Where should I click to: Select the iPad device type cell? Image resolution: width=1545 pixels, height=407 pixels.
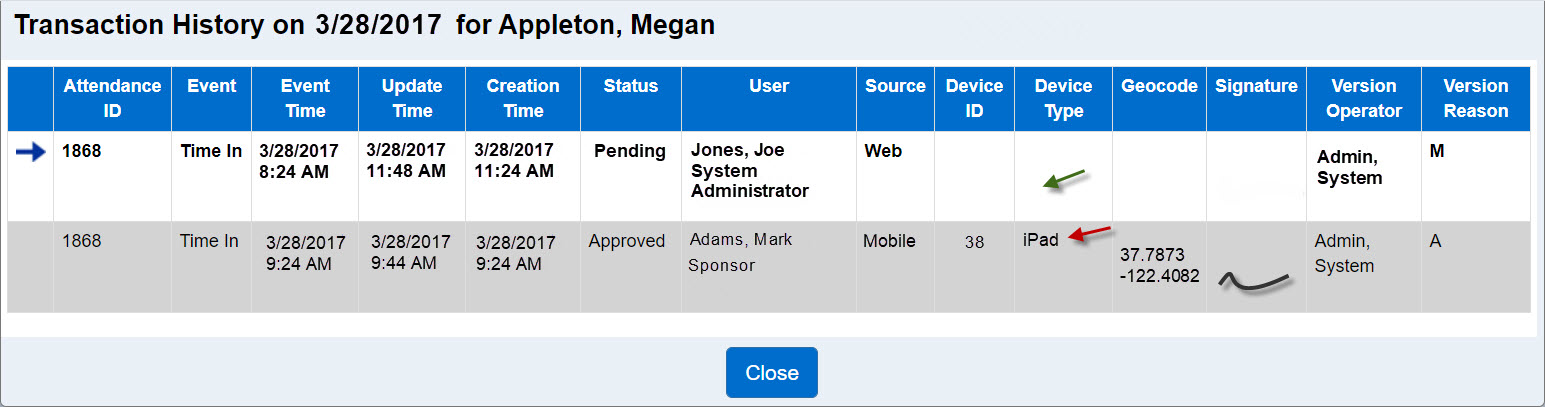(1040, 240)
